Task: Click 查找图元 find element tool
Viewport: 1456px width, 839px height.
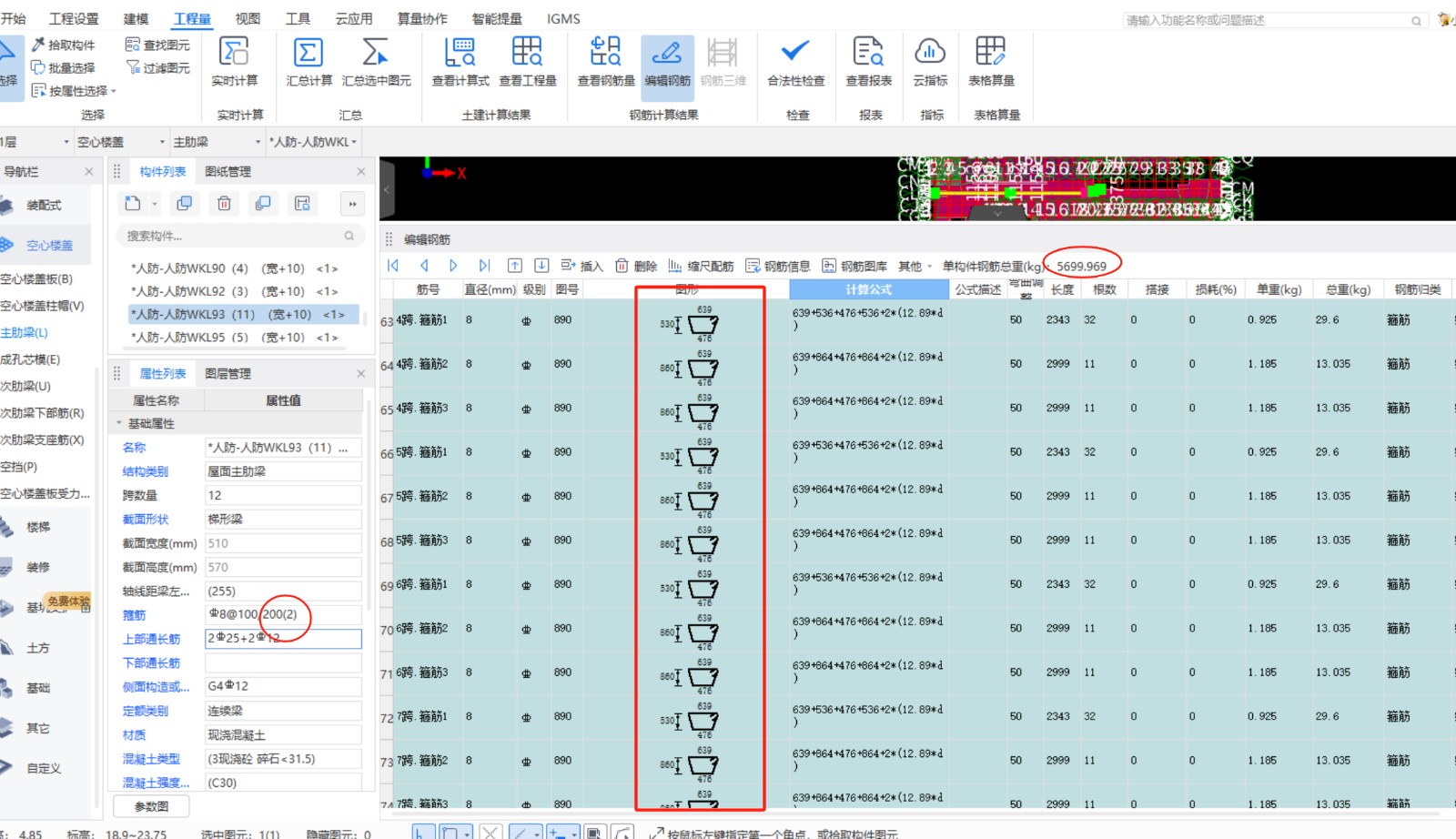Action: 157,45
